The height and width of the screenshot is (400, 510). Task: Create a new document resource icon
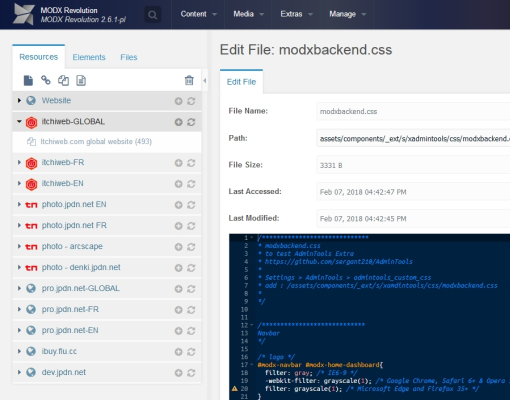[x=28, y=80]
